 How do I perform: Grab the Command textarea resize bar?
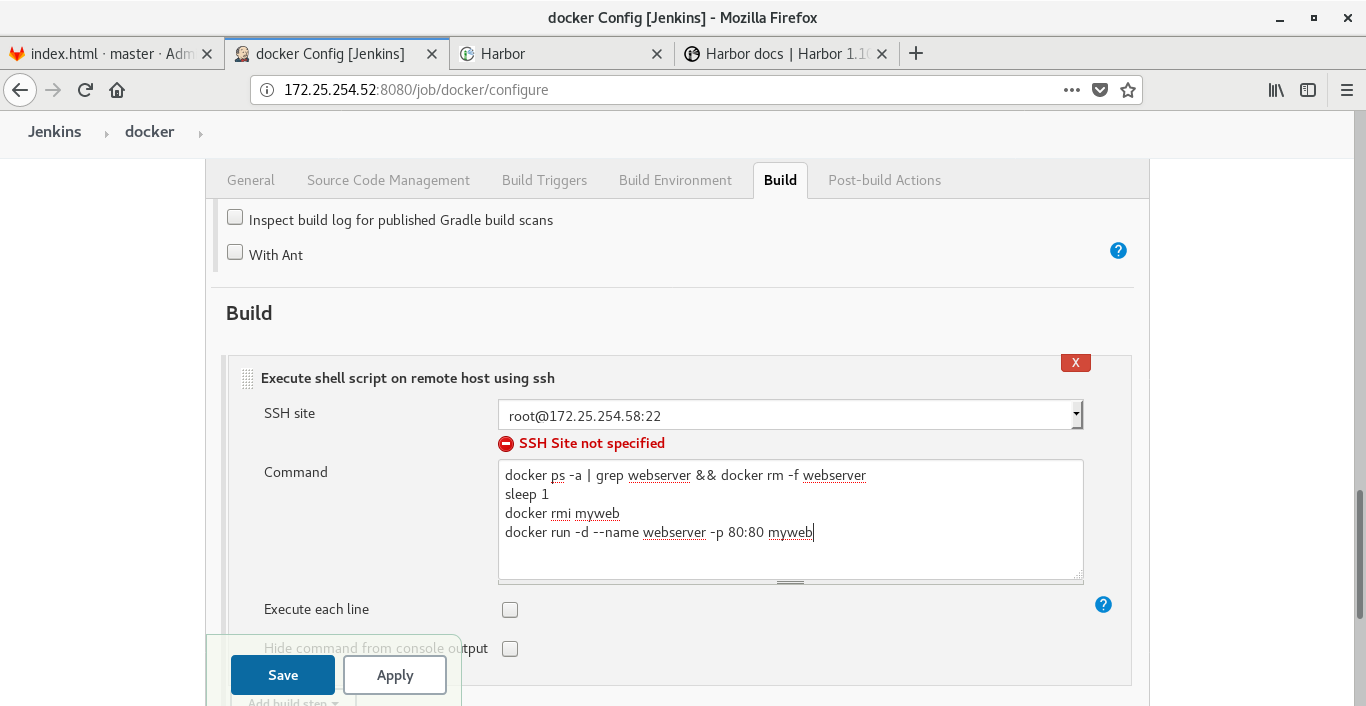[x=790, y=582]
